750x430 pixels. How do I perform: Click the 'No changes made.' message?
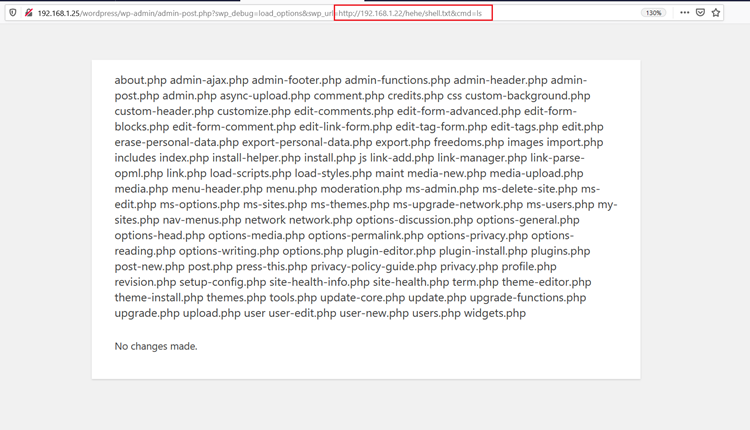coord(156,346)
